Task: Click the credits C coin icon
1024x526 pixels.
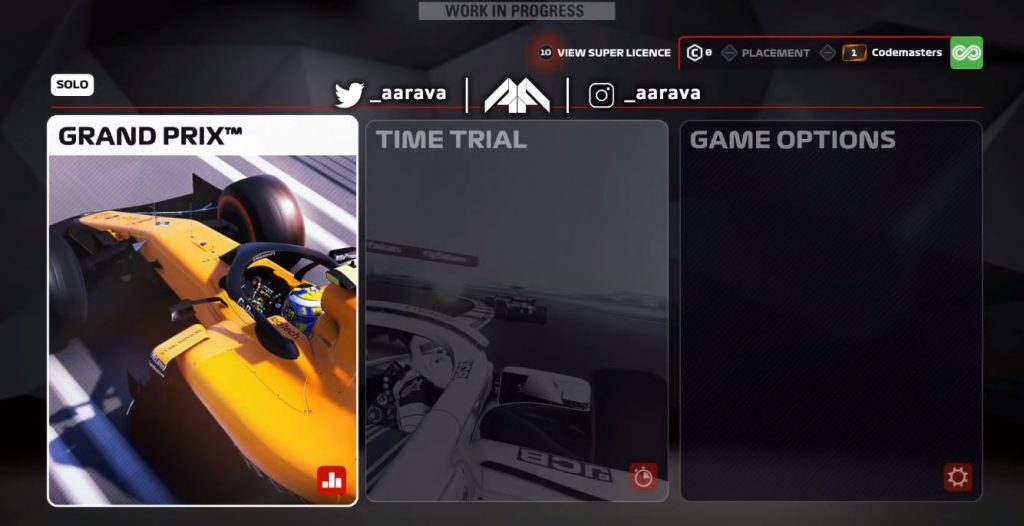Action: (x=694, y=53)
